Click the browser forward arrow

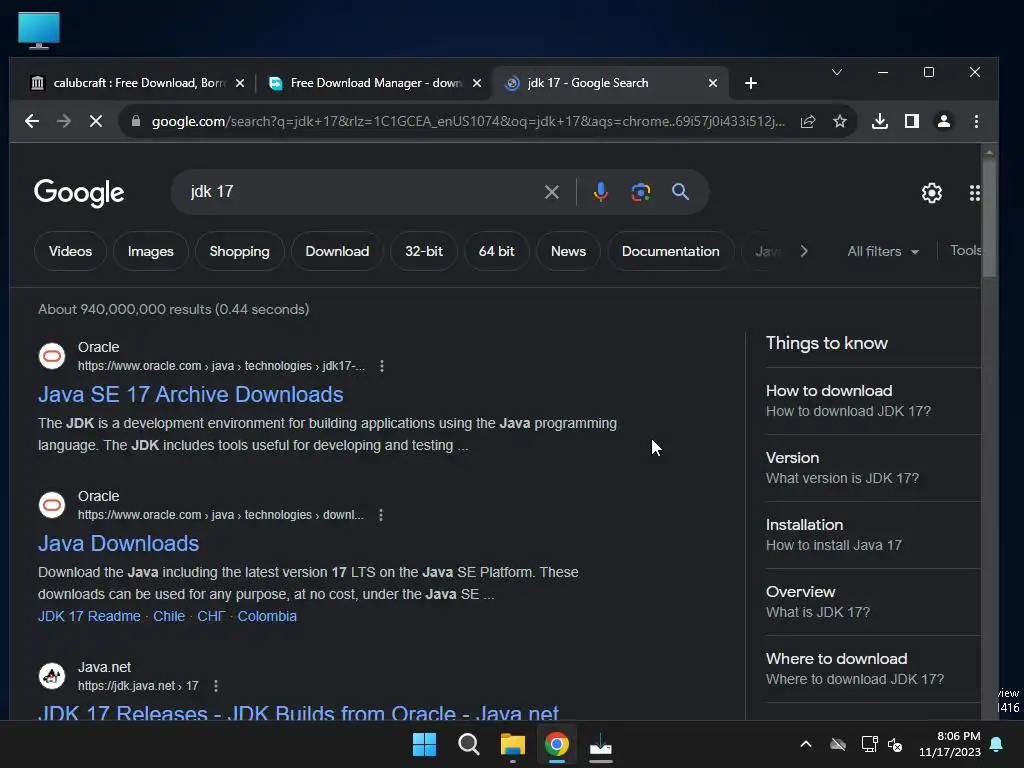click(64, 121)
